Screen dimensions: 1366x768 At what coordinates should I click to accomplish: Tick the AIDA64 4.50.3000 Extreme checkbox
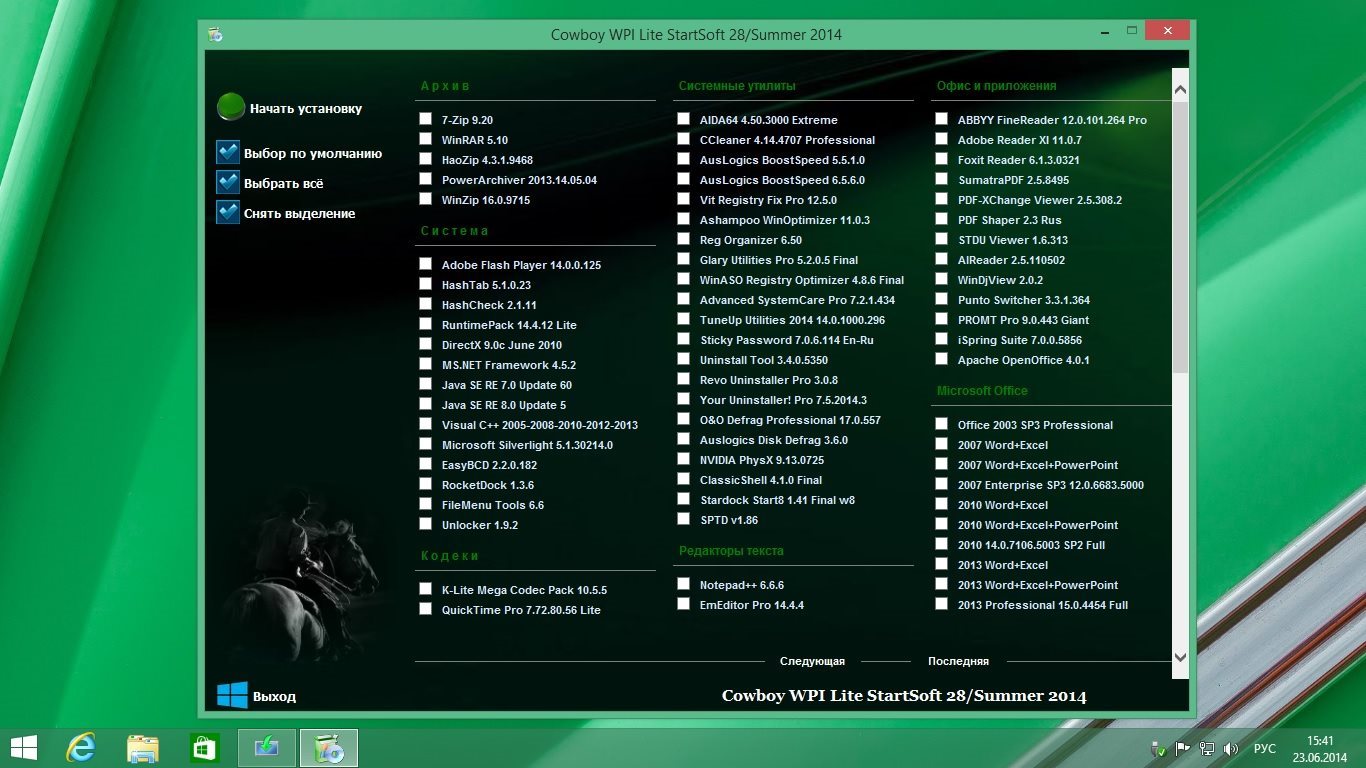[x=684, y=119]
